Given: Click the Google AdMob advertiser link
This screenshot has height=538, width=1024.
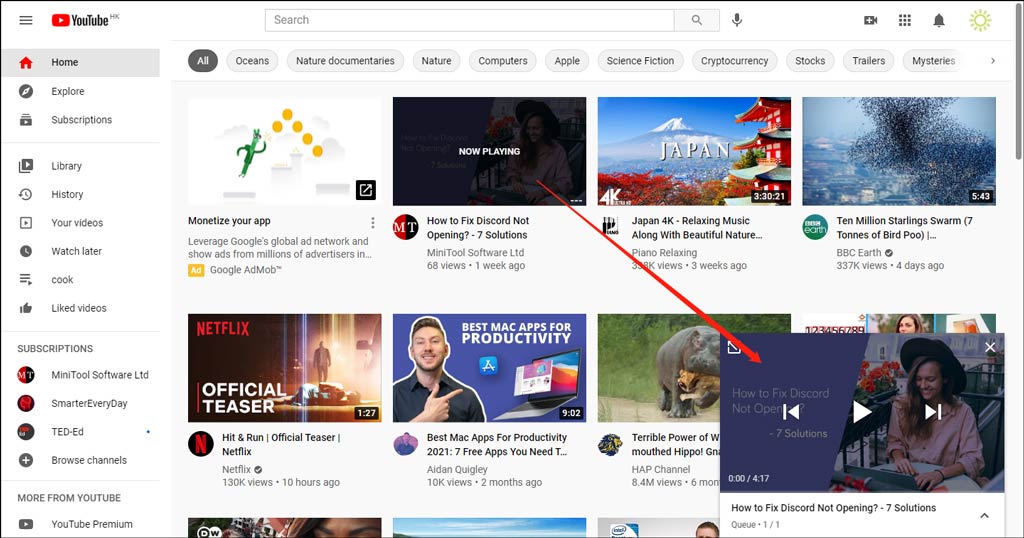Looking at the screenshot, I should 246,270.
